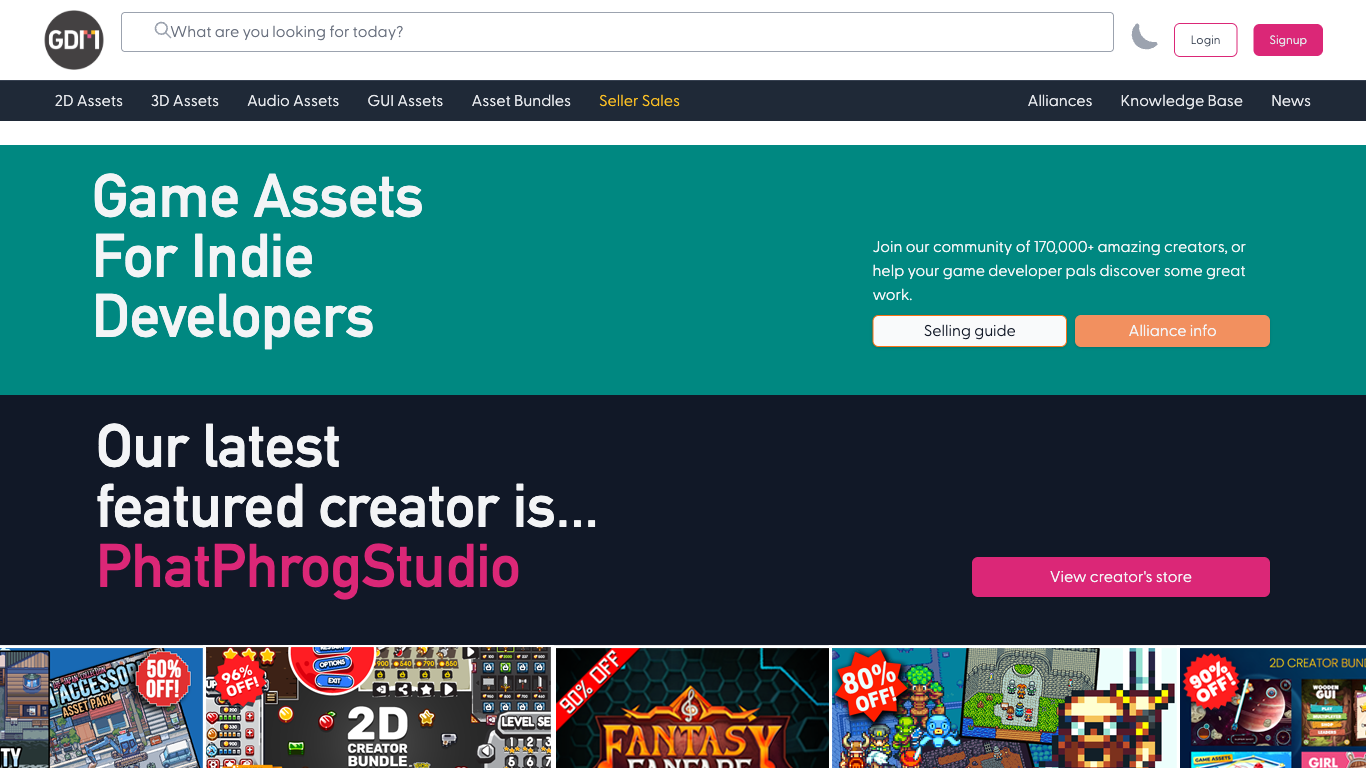Open the Fantasy Fanfare thumbnail

(692, 708)
